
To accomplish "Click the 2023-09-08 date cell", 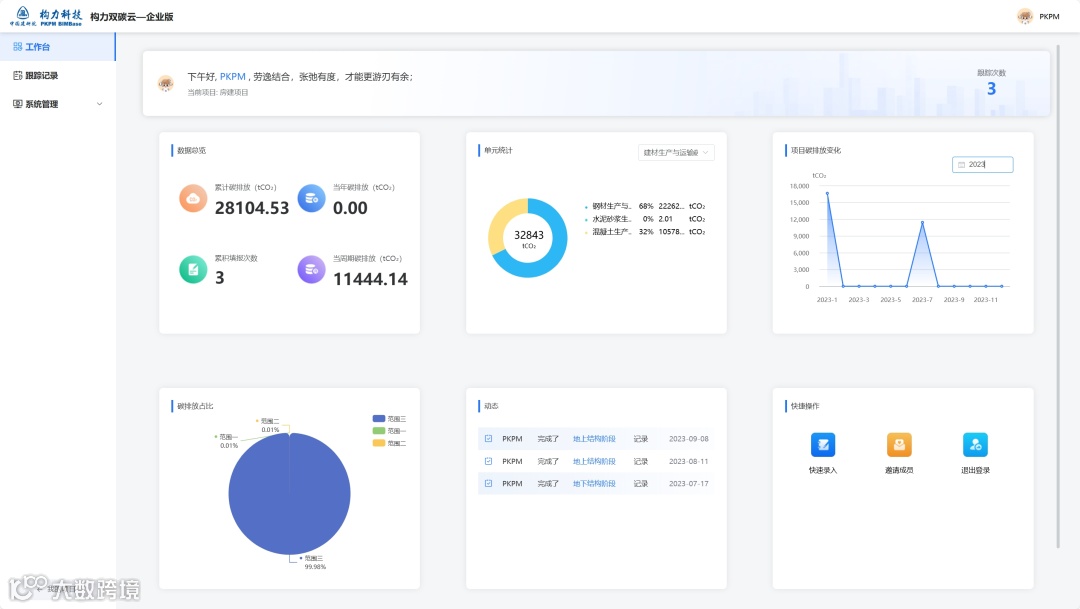I will (x=689, y=439).
